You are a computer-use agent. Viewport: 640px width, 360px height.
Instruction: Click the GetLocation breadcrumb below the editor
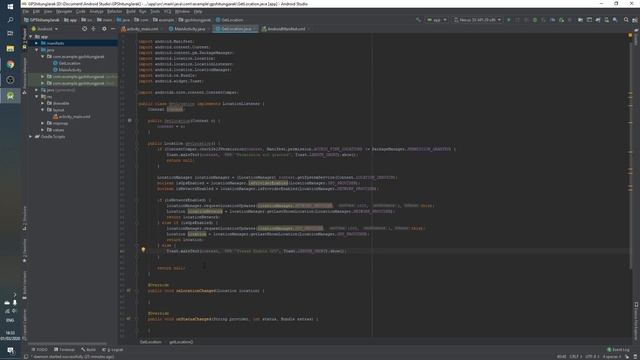click(151, 342)
